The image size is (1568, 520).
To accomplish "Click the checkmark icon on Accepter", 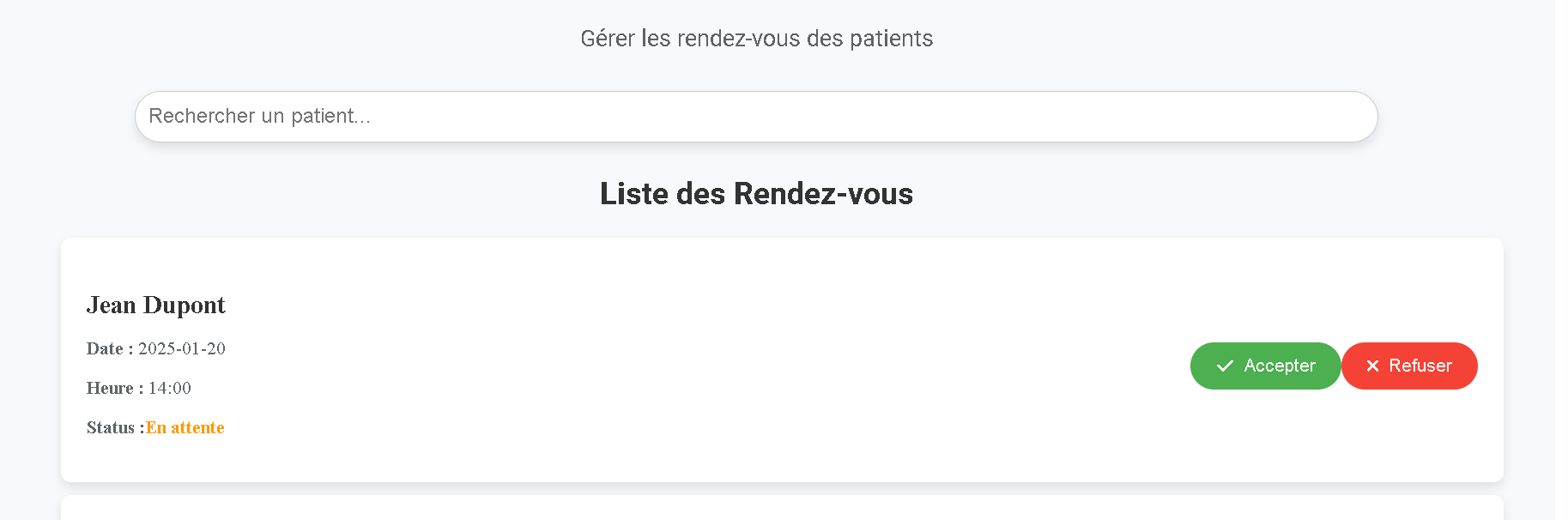I will pos(1225,366).
